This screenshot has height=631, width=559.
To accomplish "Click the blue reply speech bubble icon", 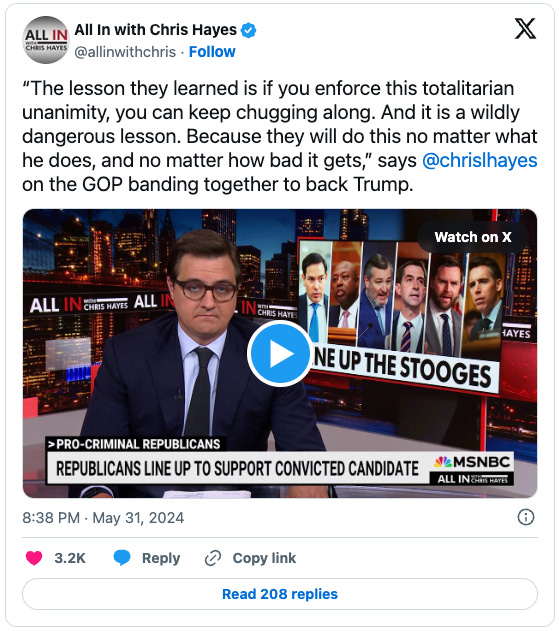I will coord(122,557).
